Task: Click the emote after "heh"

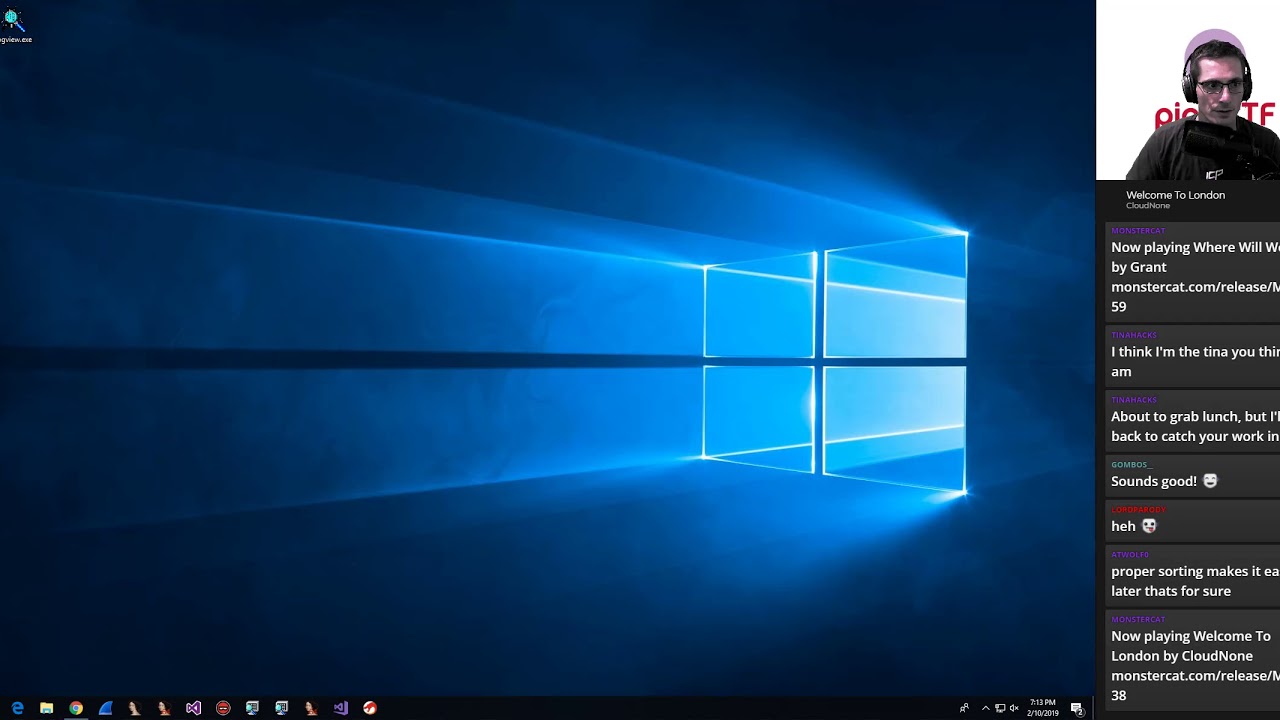Action: (x=1149, y=526)
